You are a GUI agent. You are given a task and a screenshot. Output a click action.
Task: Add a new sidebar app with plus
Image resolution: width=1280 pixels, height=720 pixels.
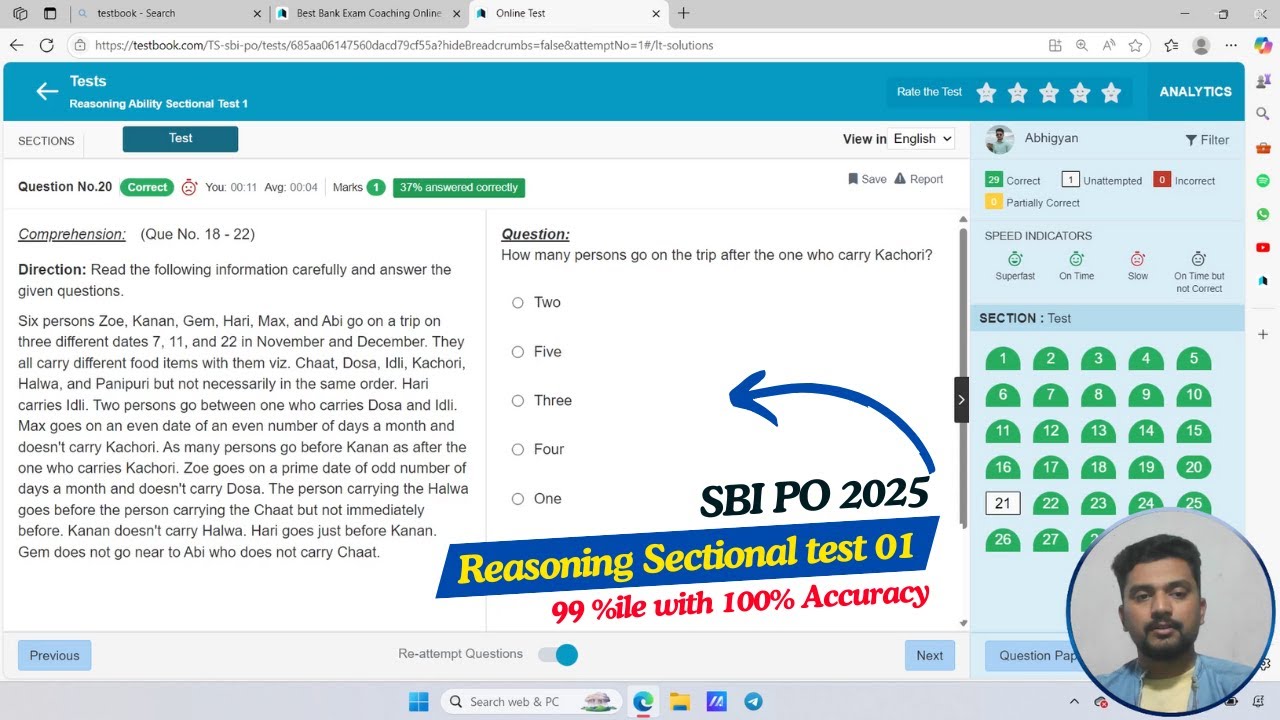pos(1263,334)
